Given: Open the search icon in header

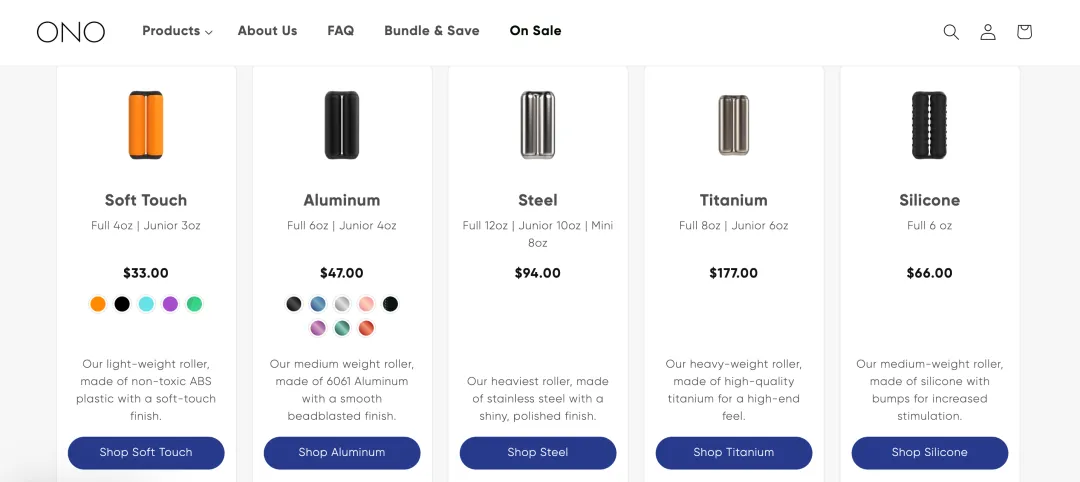Looking at the screenshot, I should pos(951,32).
